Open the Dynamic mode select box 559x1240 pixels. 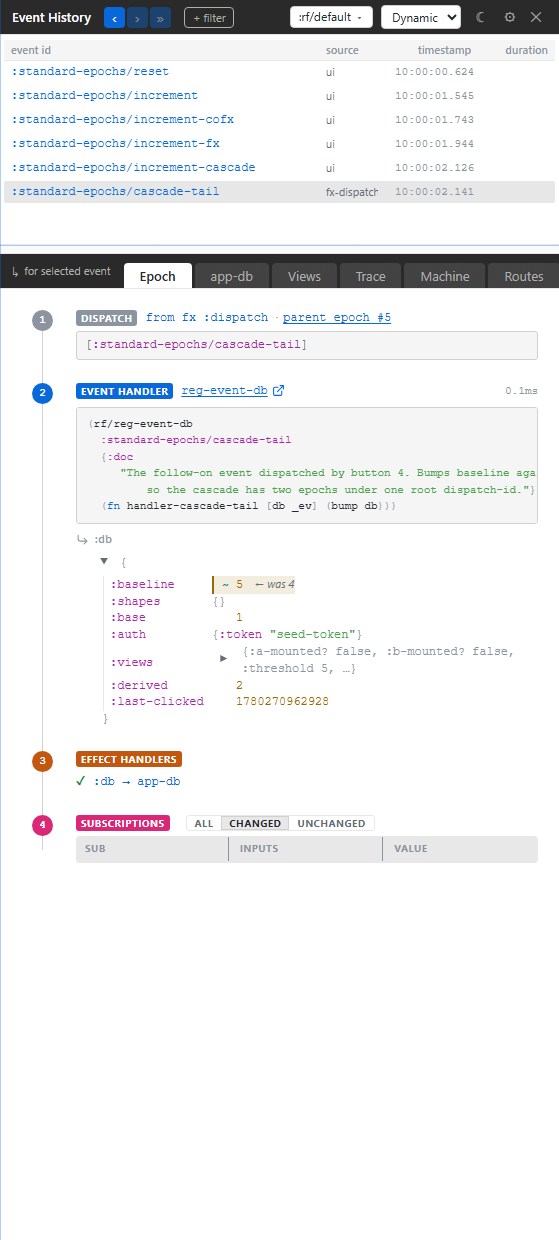[x=421, y=17]
